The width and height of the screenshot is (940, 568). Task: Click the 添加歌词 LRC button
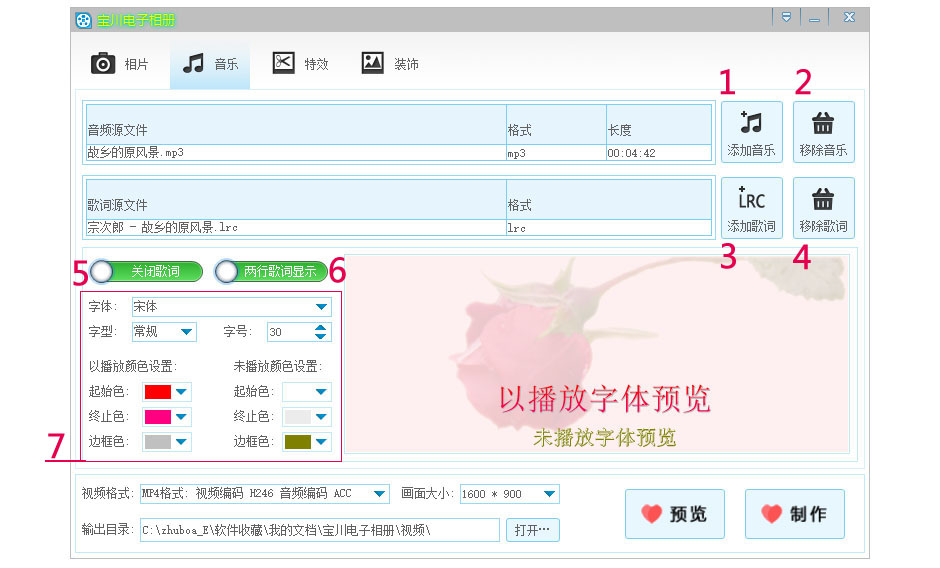(751, 208)
